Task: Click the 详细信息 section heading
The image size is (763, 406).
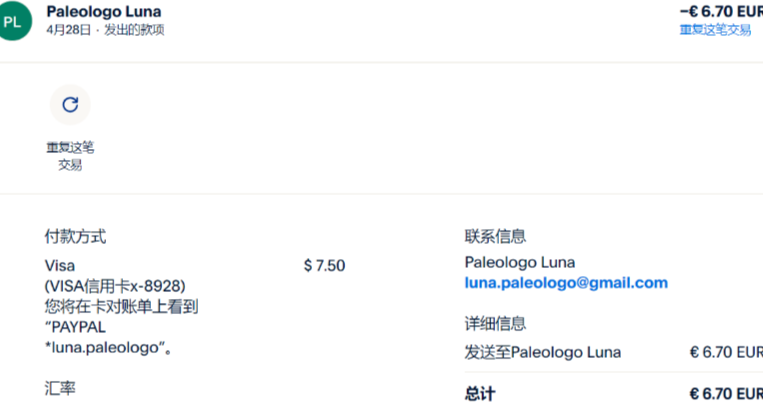Action: [x=495, y=324]
